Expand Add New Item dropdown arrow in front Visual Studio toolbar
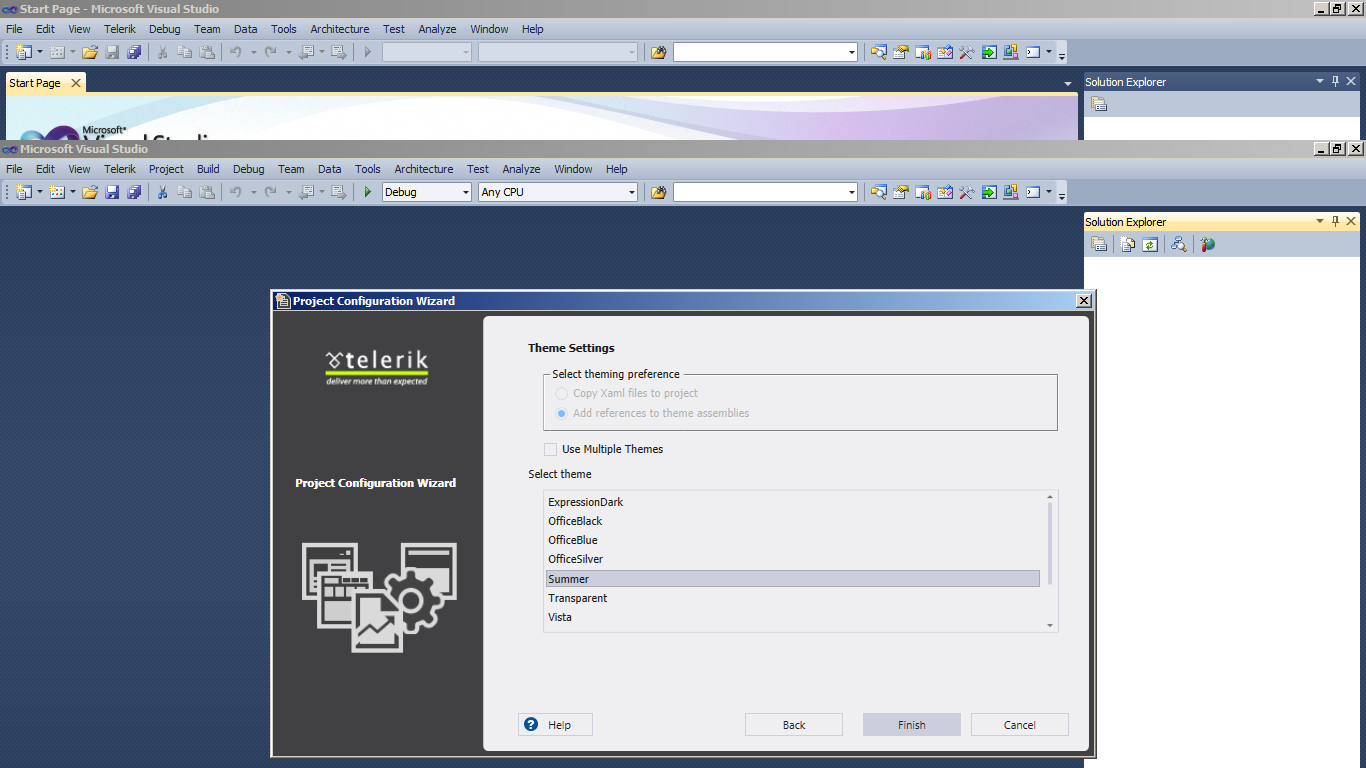 (x=73, y=192)
